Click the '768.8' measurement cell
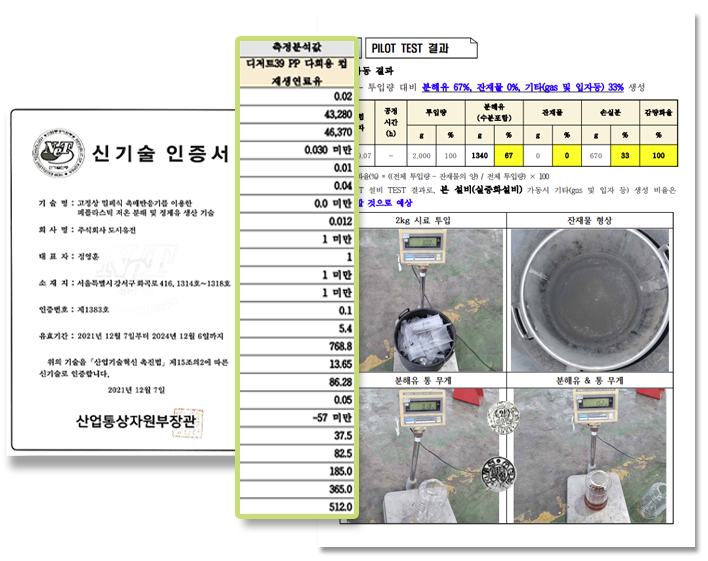Viewport: 708px width, 561px height. tap(297, 346)
